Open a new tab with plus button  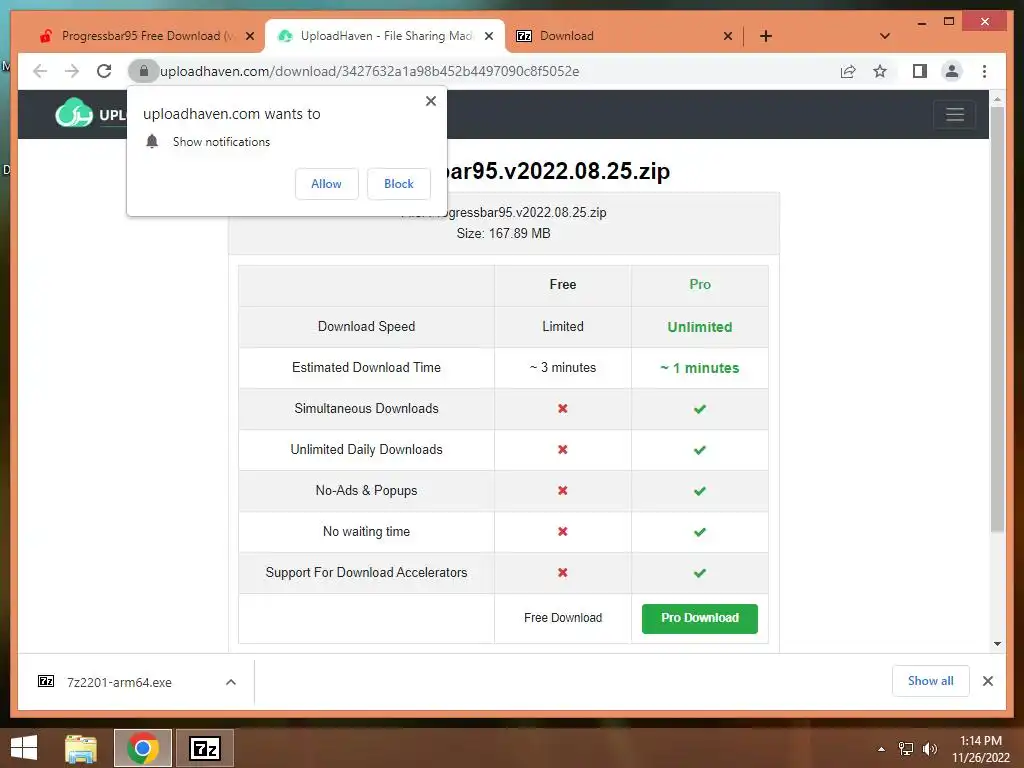click(766, 36)
